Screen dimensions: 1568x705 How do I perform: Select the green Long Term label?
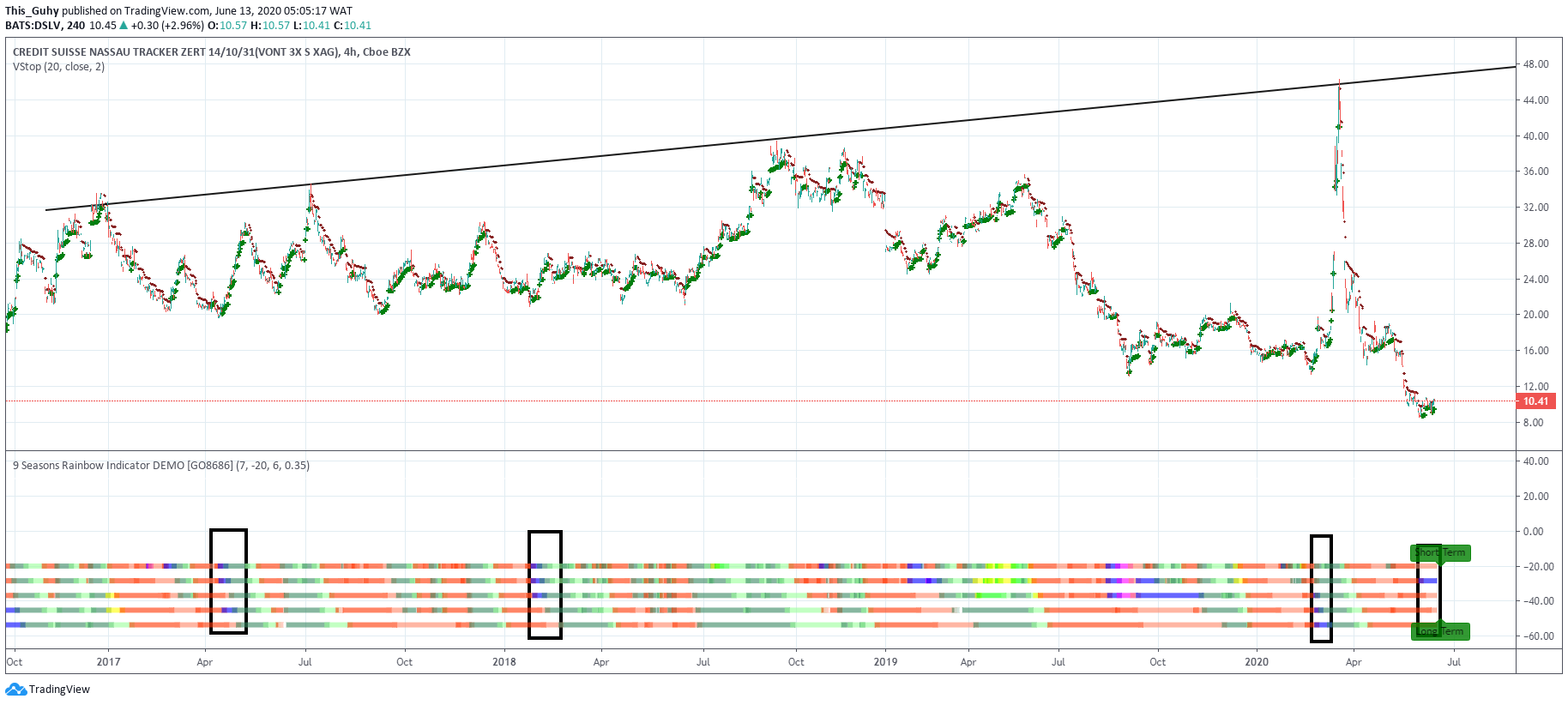1441,631
